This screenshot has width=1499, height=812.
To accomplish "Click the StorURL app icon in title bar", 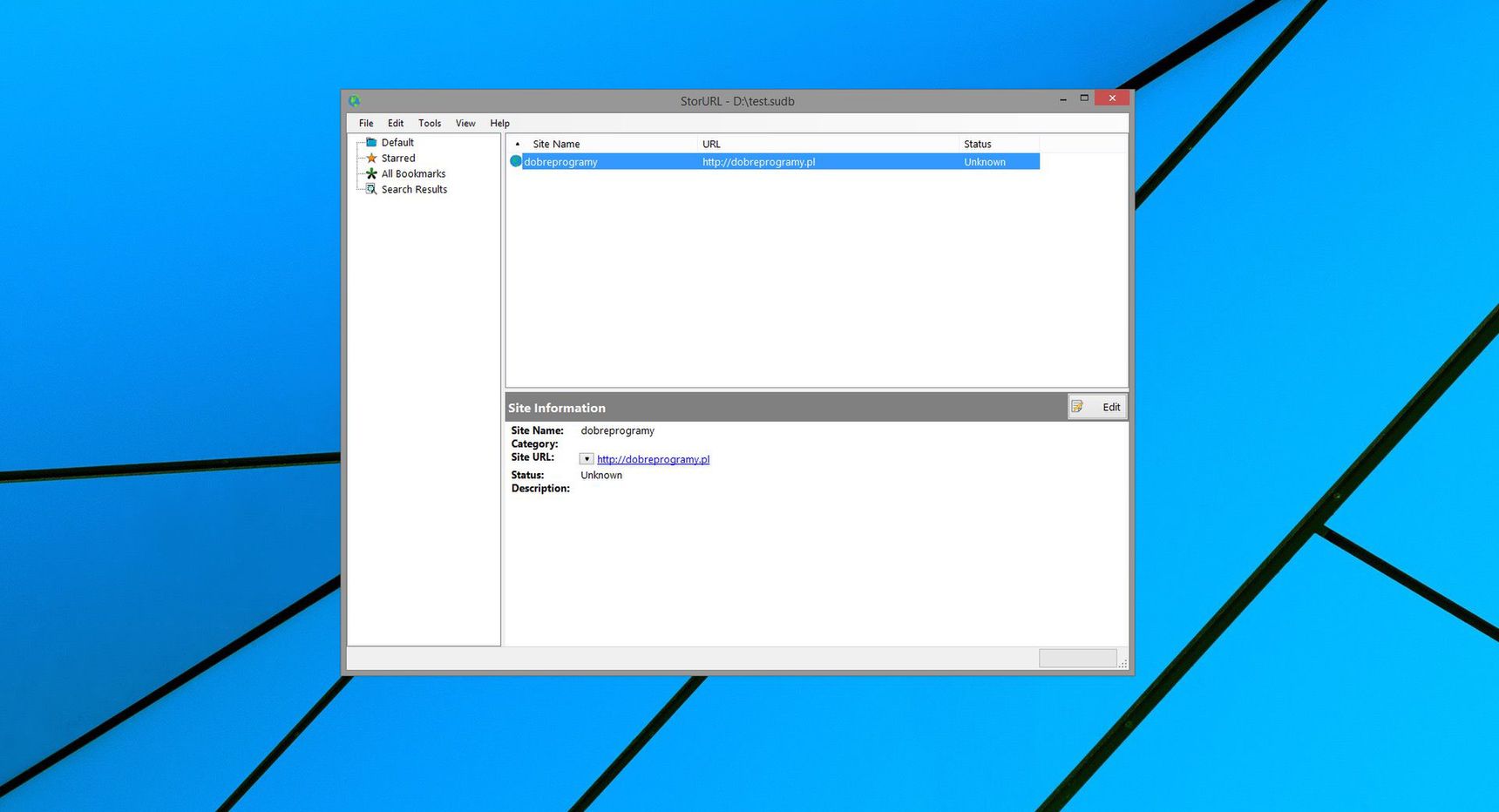I will (x=355, y=101).
